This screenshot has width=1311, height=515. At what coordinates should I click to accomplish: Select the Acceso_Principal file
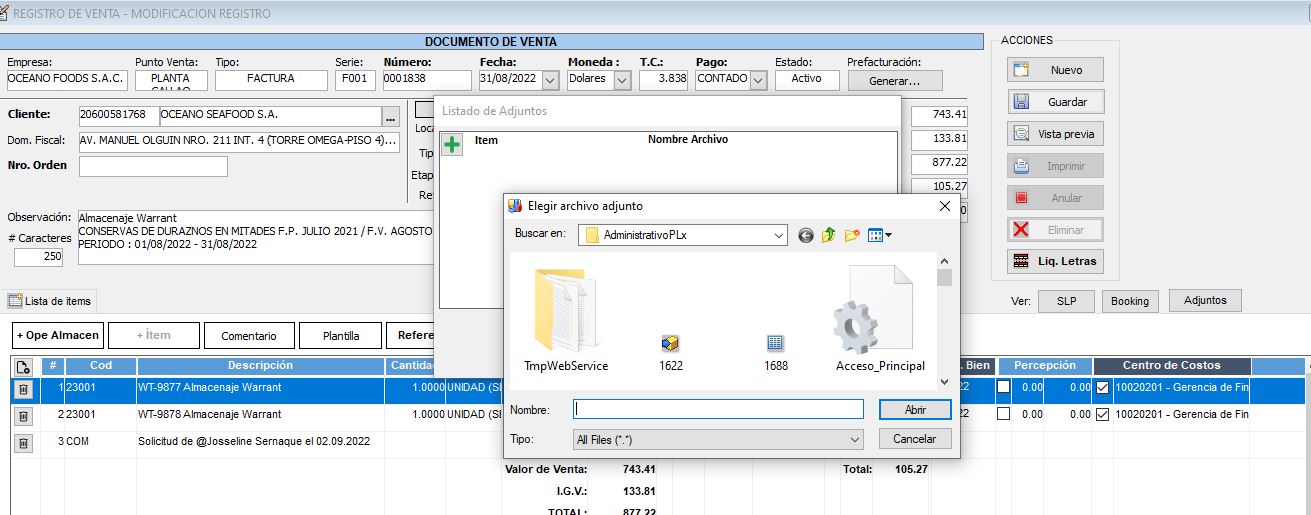[879, 318]
